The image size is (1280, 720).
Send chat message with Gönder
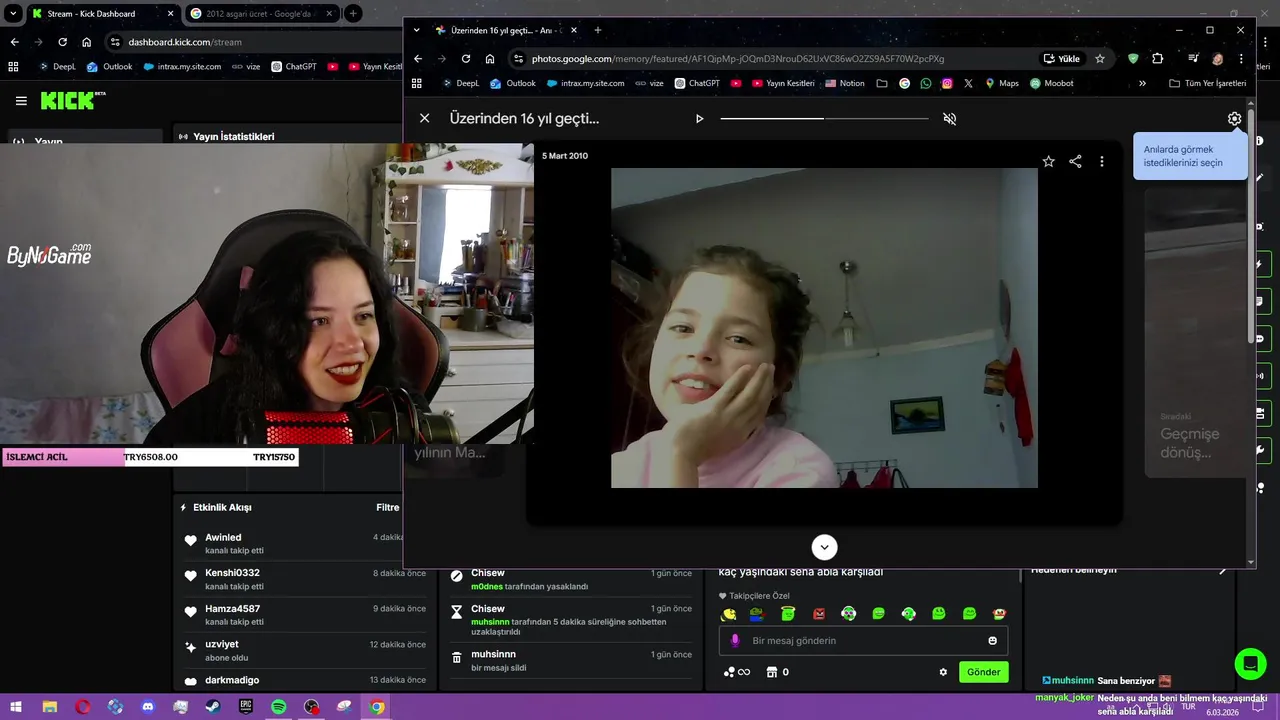(x=983, y=672)
